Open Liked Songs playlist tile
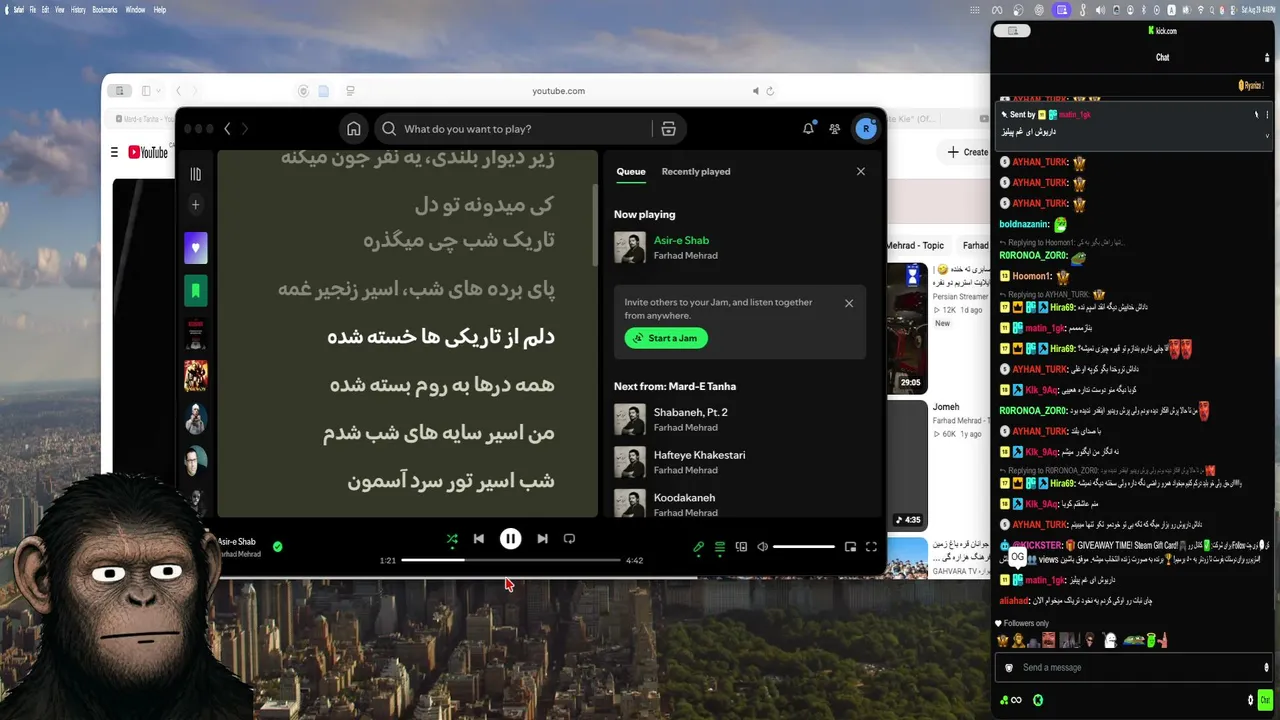This screenshot has height=720, width=1280. [x=195, y=247]
